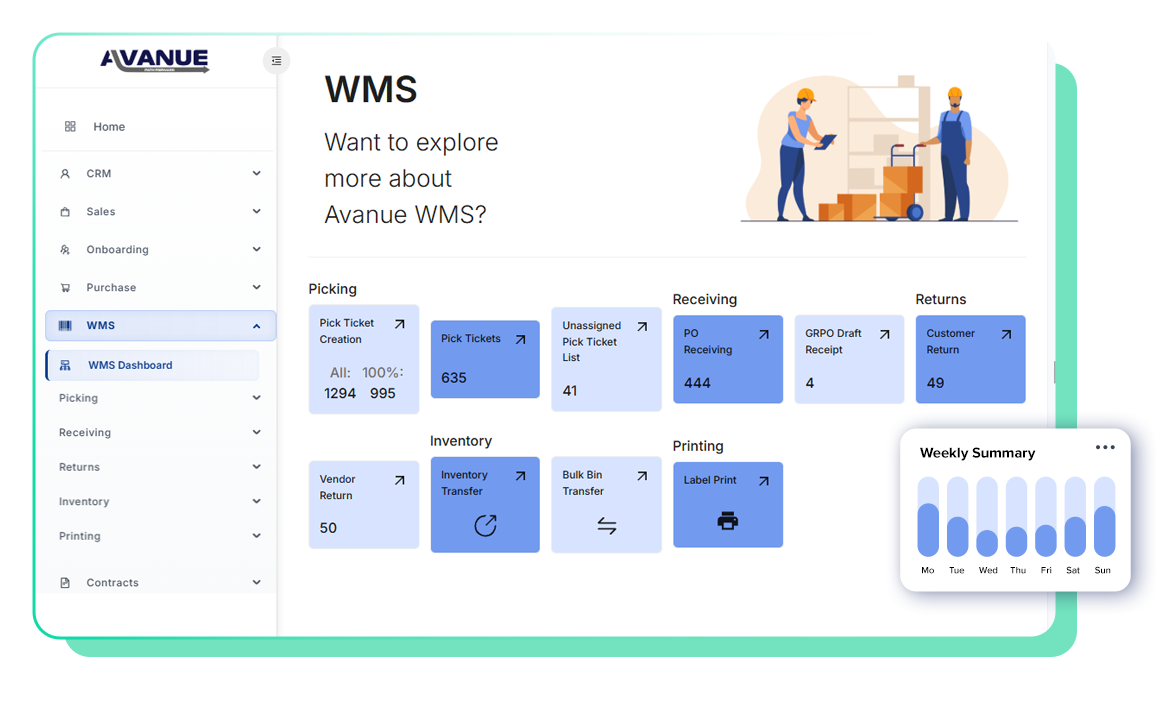Open the CRM menu item

coord(160,174)
